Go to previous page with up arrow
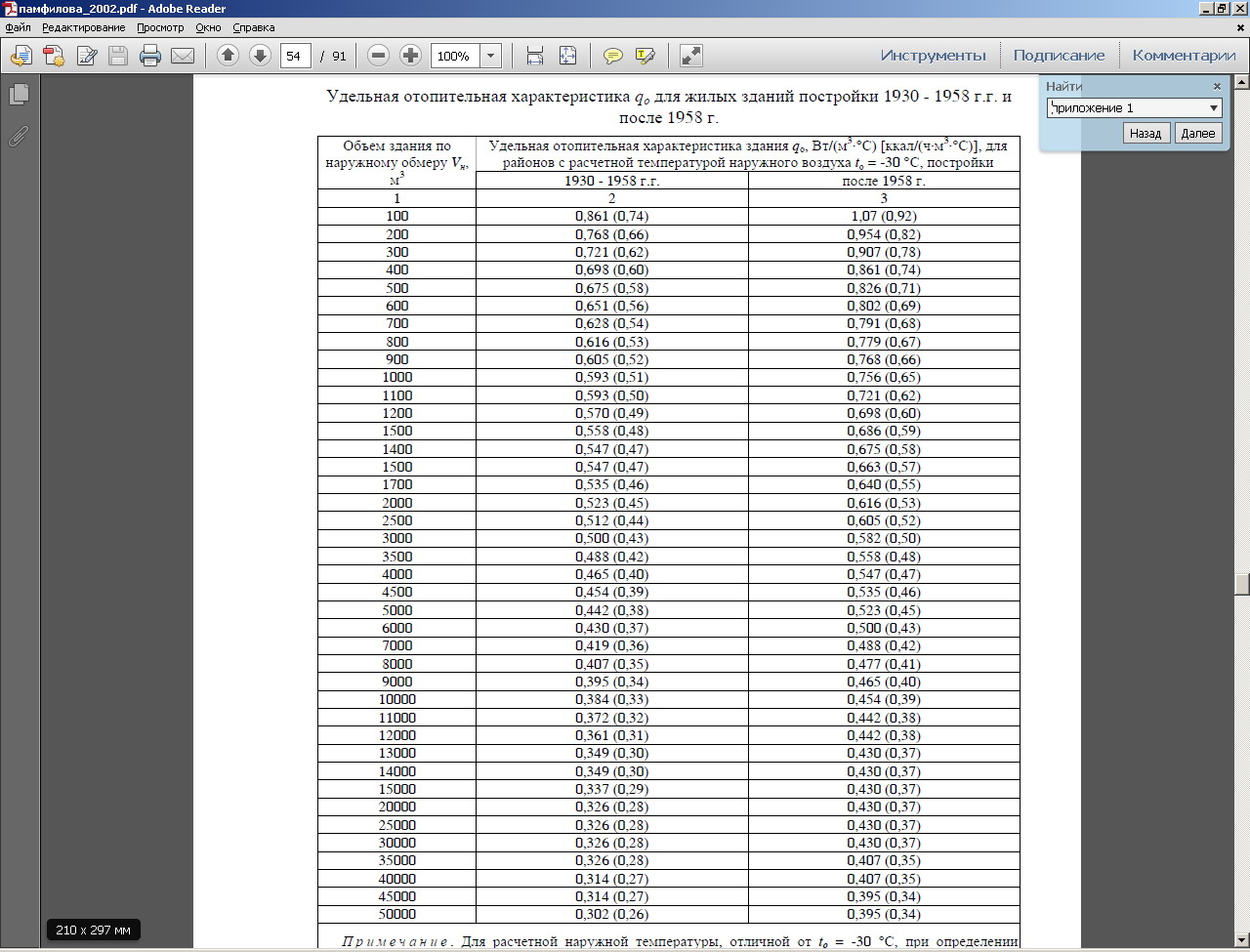 (228, 56)
